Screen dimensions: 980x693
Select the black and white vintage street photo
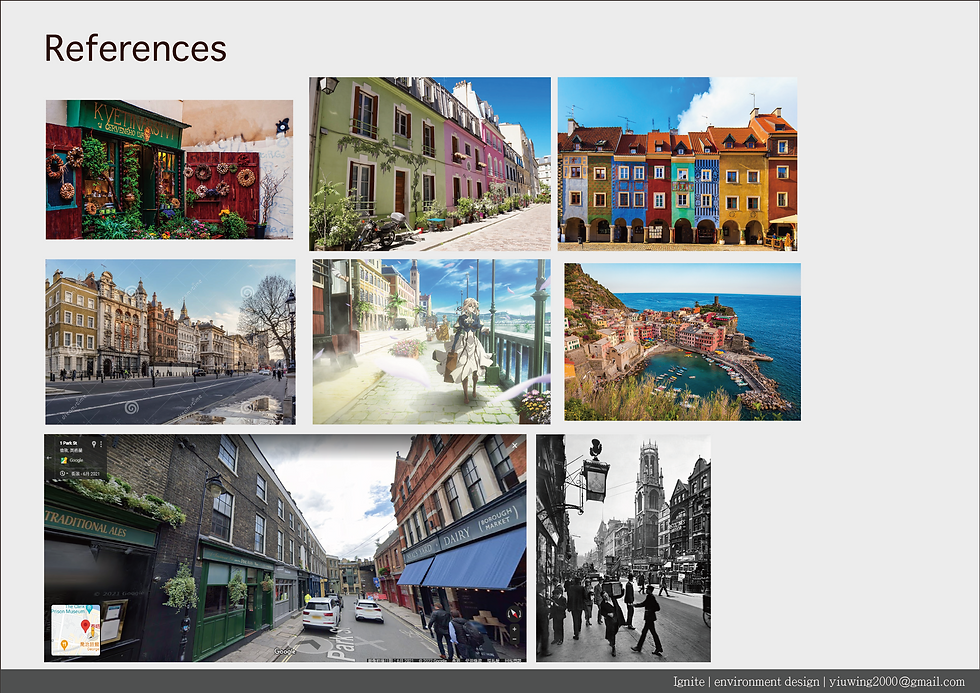click(x=623, y=548)
